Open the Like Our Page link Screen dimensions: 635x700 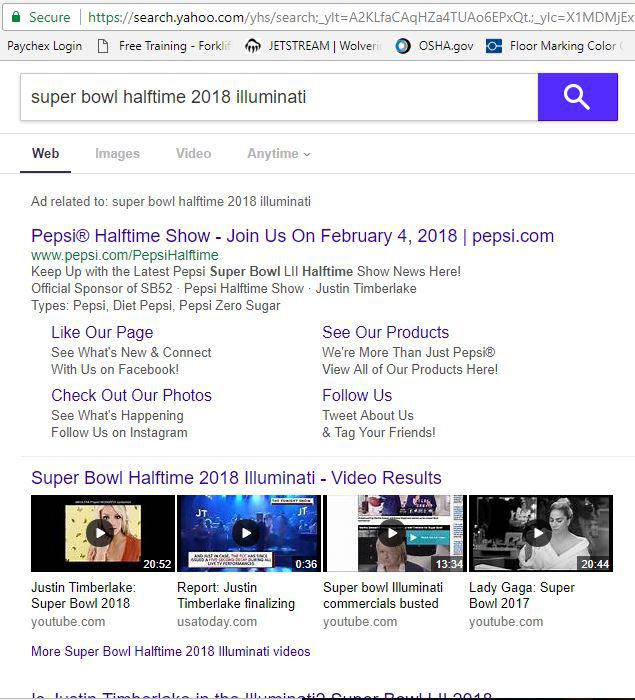tap(102, 332)
